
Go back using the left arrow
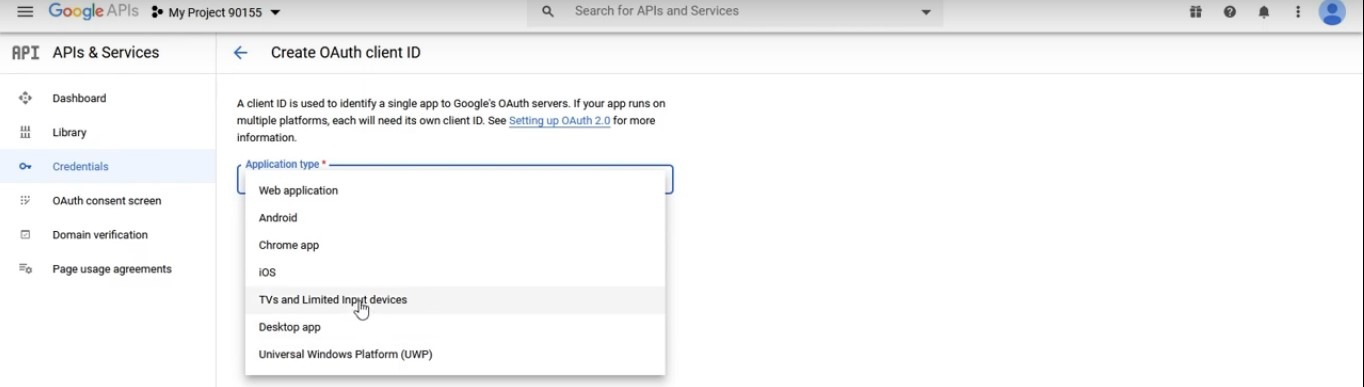240,52
